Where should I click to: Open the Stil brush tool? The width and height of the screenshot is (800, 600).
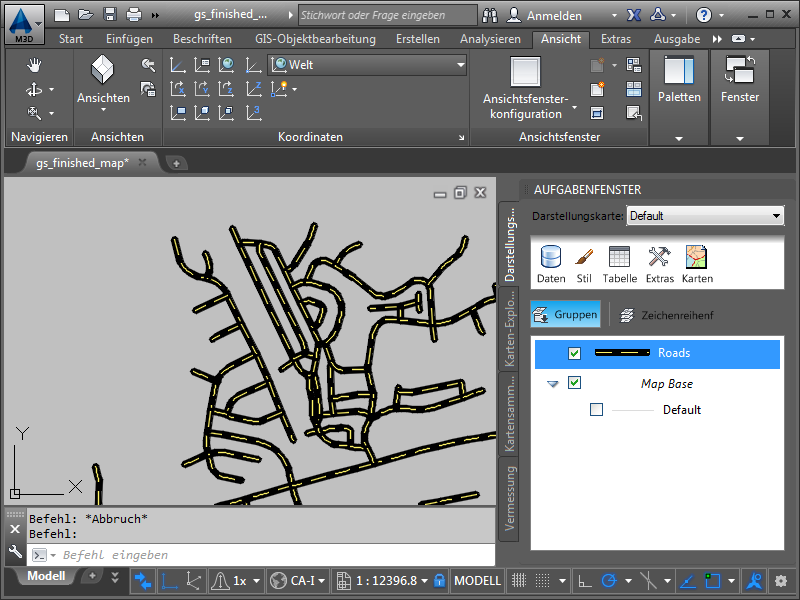click(585, 264)
